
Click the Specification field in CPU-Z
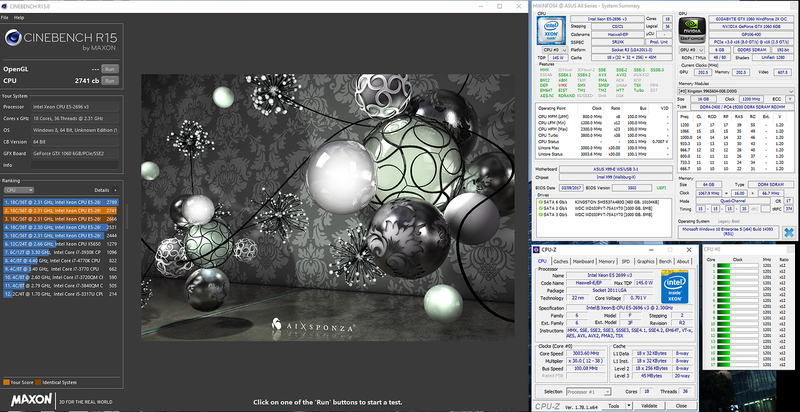click(630, 308)
